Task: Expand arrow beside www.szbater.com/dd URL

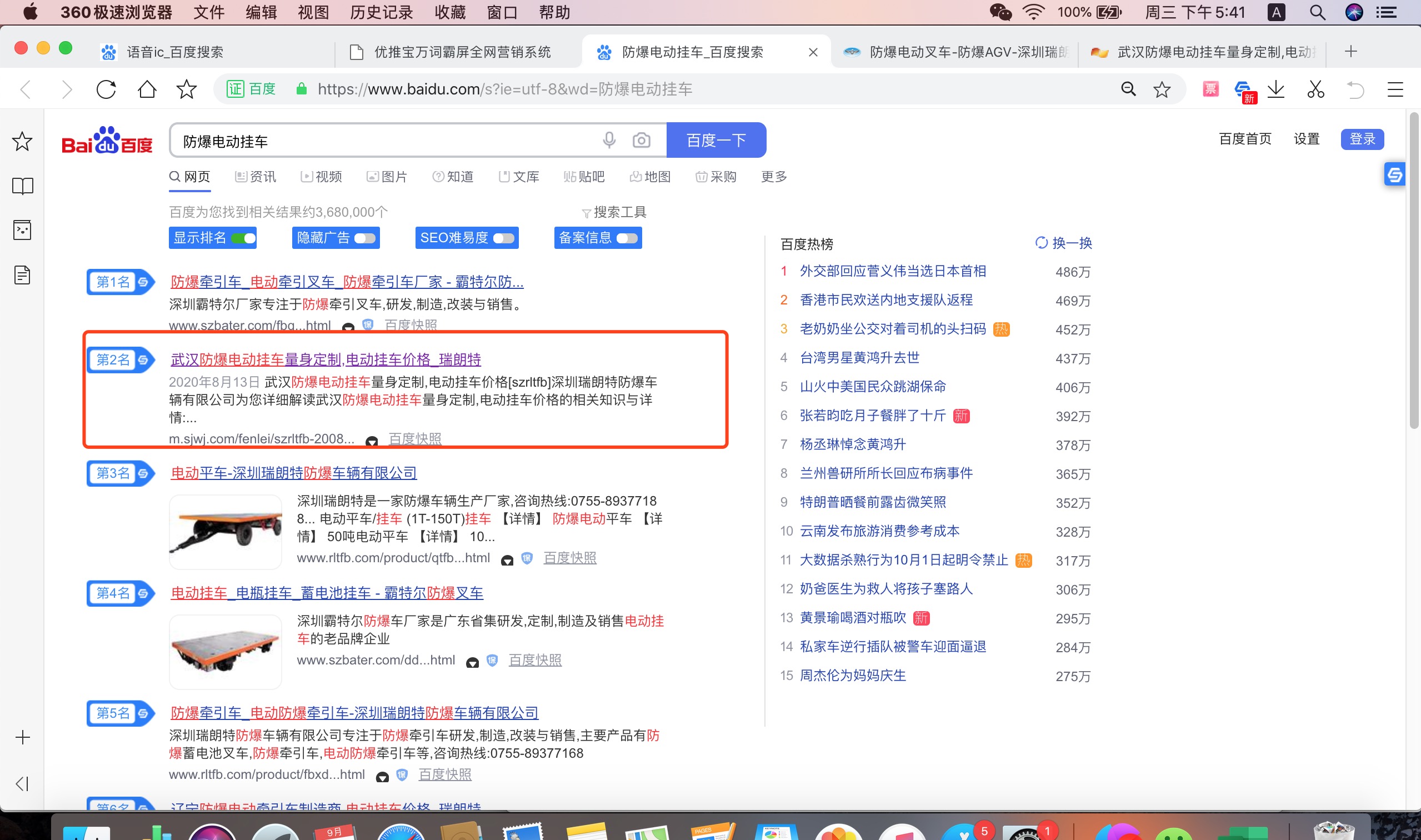Action: [x=472, y=662]
